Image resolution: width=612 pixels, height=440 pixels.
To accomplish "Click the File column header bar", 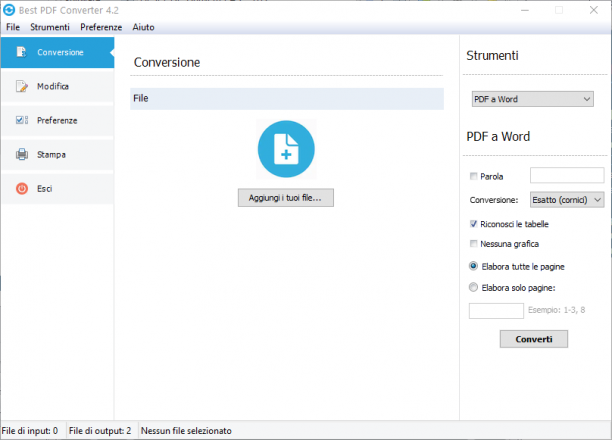I will [x=287, y=98].
